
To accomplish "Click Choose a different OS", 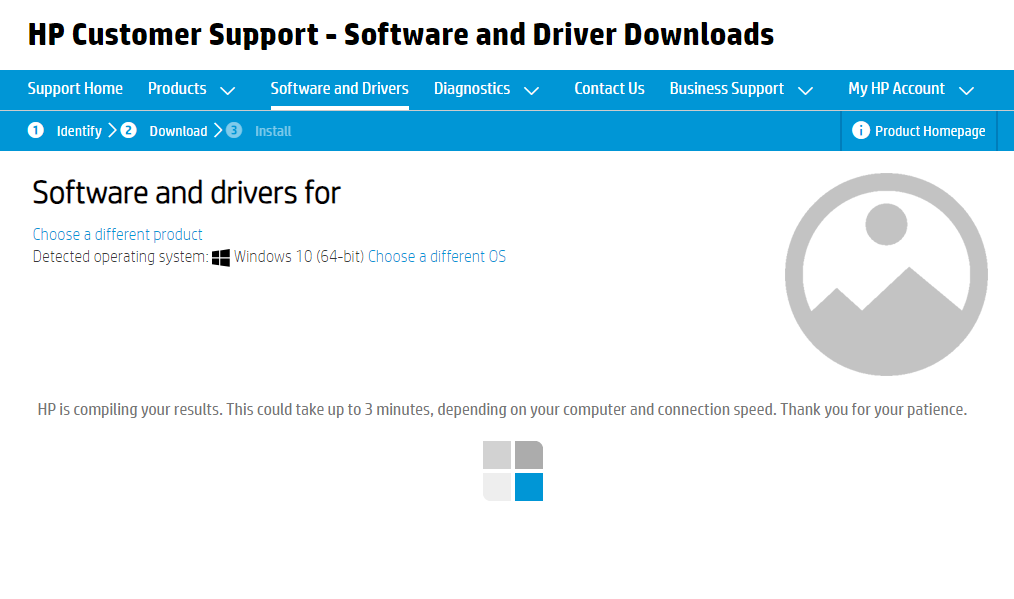I will coord(437,257).
